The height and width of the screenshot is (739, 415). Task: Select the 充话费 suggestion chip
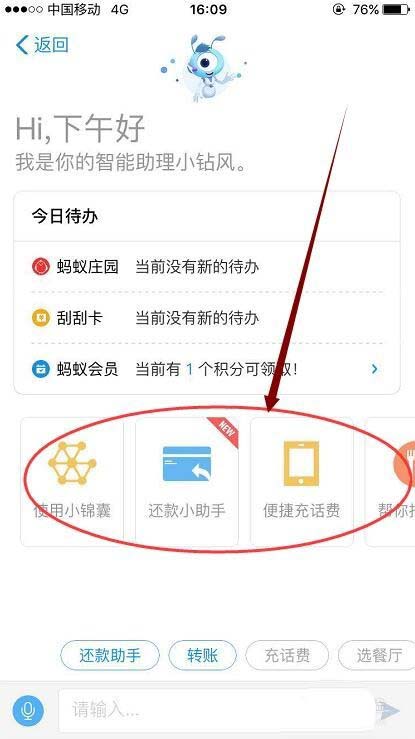[x=287, y=656]
